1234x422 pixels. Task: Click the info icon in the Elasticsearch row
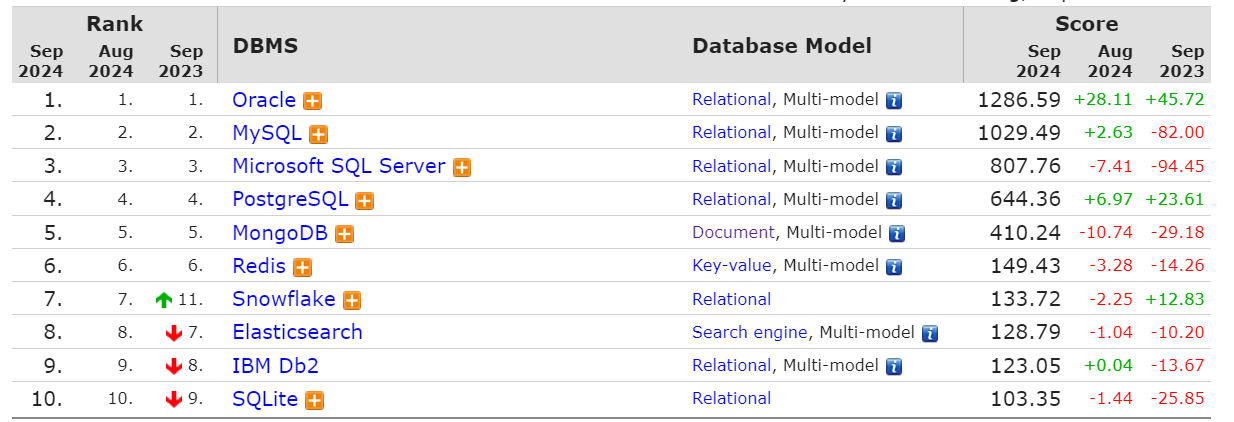tap(930, 333)
